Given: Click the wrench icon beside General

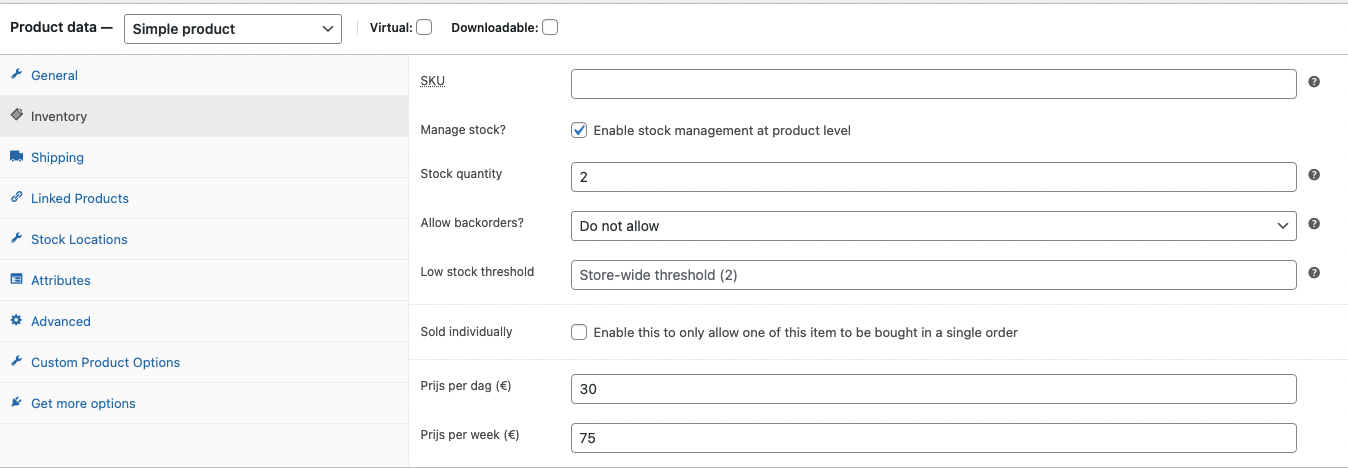Looking at the screenshot, I should (x=16, y=75).
